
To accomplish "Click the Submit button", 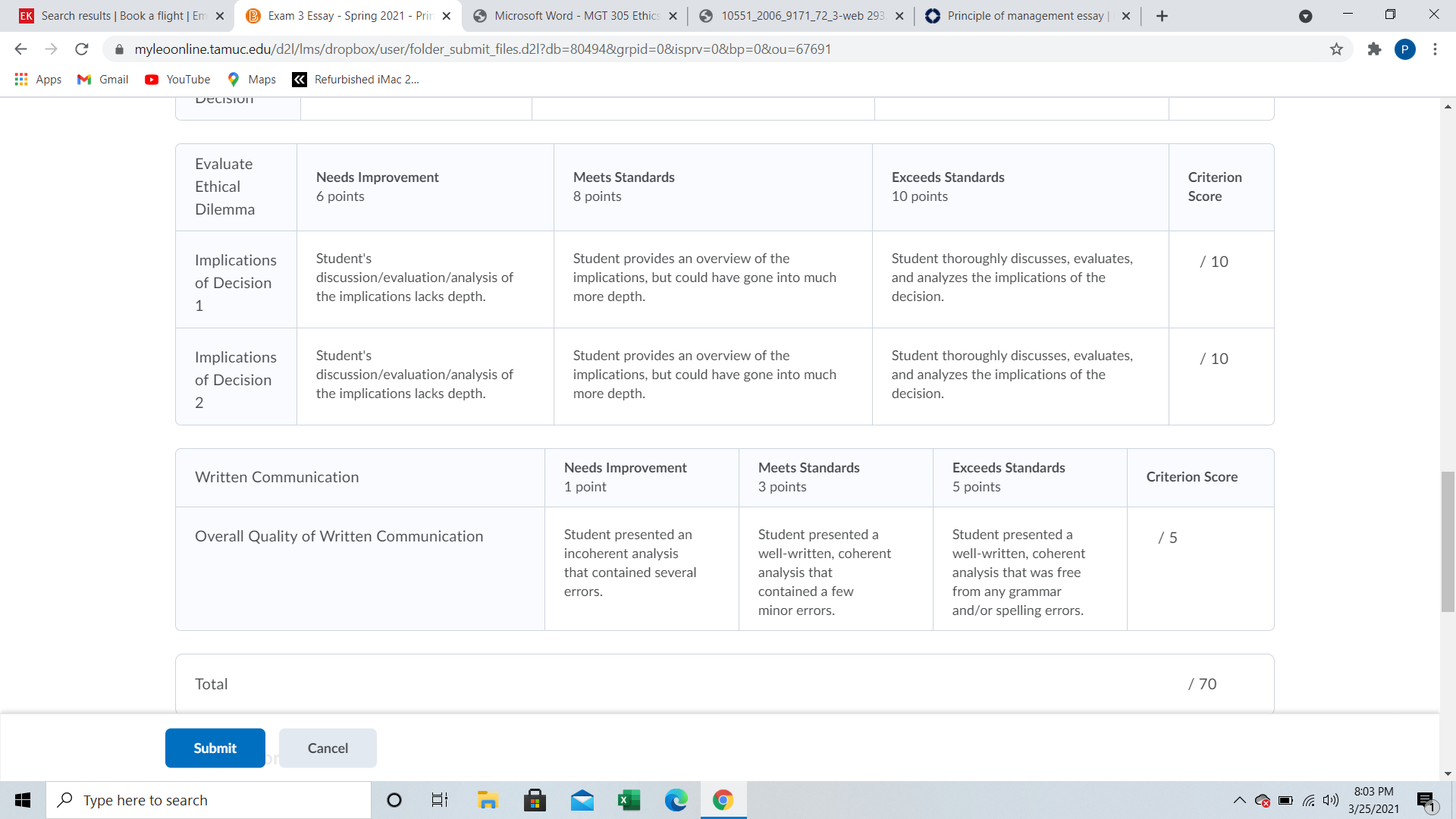I will 215,748.
